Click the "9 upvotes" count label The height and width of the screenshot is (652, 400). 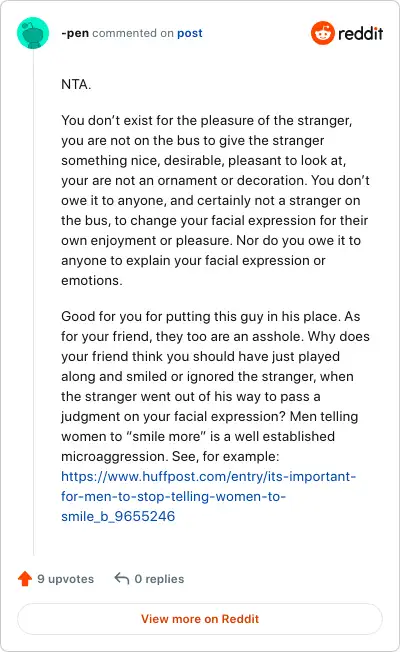point(66,579)
